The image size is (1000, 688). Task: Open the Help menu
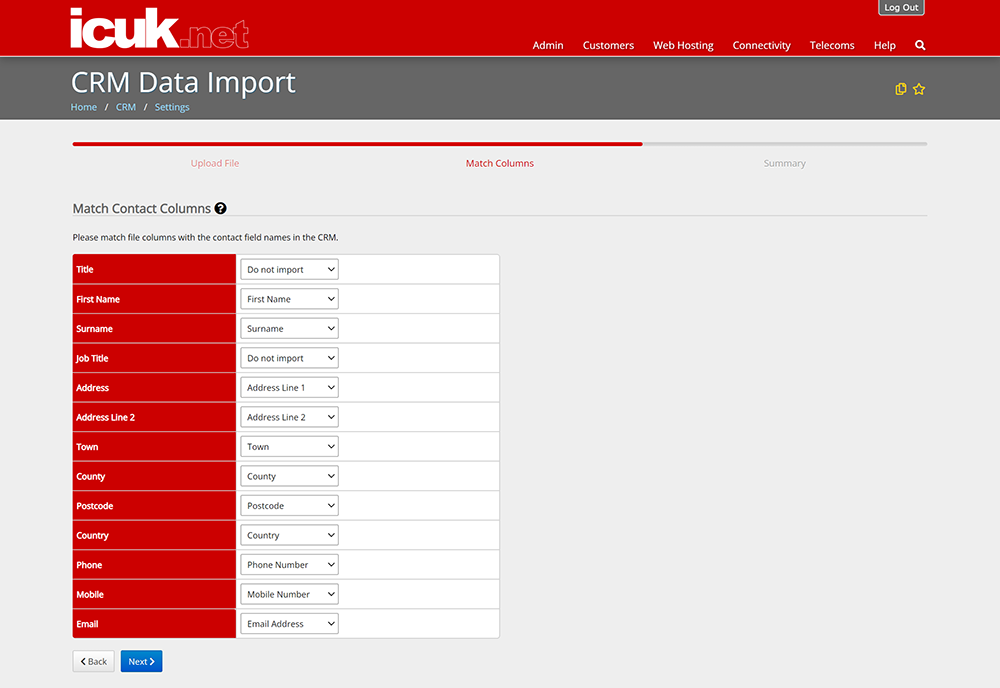click(x=885, y=45)
